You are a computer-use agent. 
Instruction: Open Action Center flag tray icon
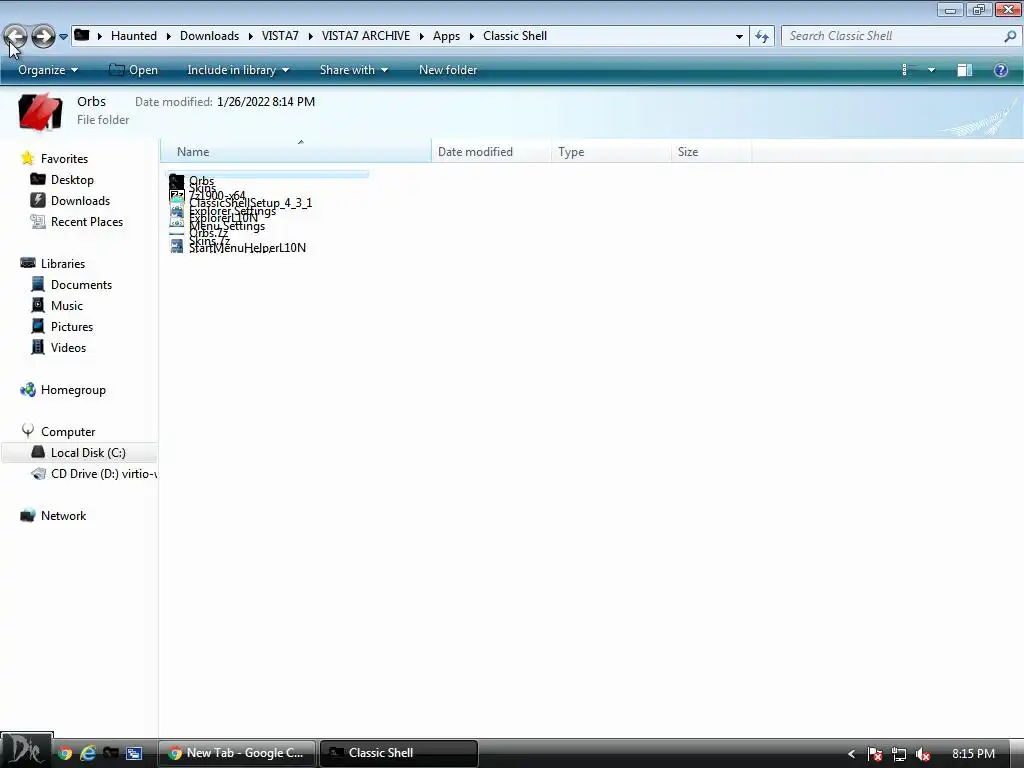pyautogui.click(x=874, y=754)
